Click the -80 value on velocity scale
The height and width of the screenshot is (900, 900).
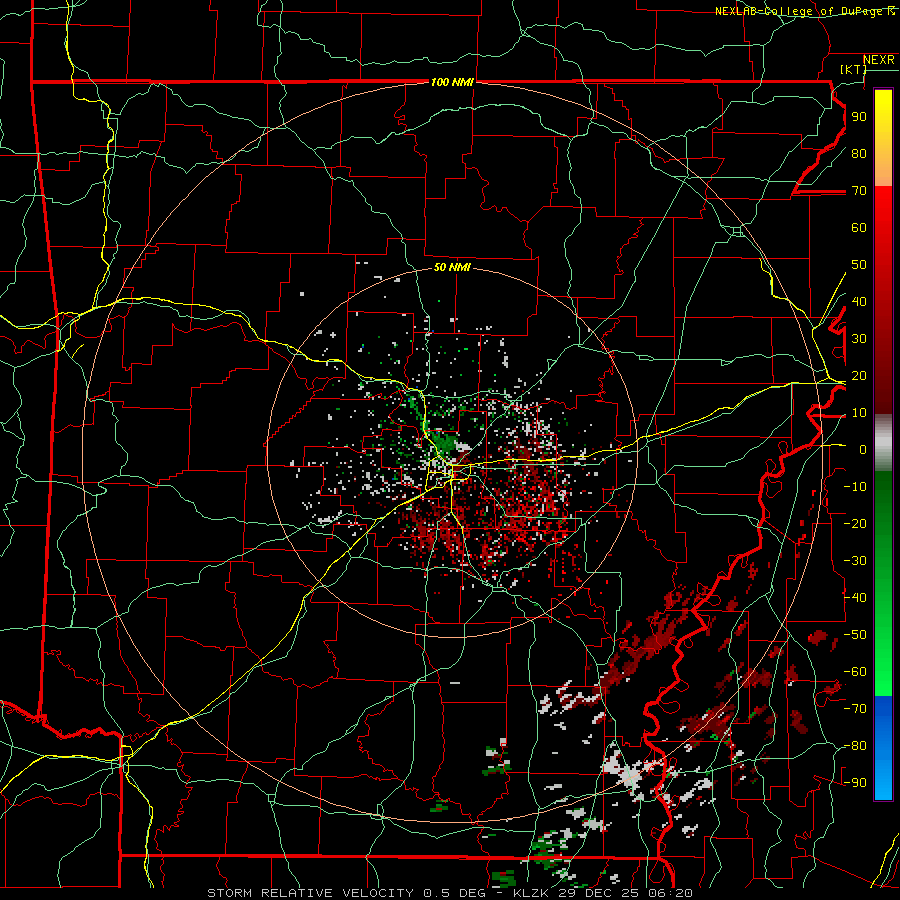tap(855, 746)
